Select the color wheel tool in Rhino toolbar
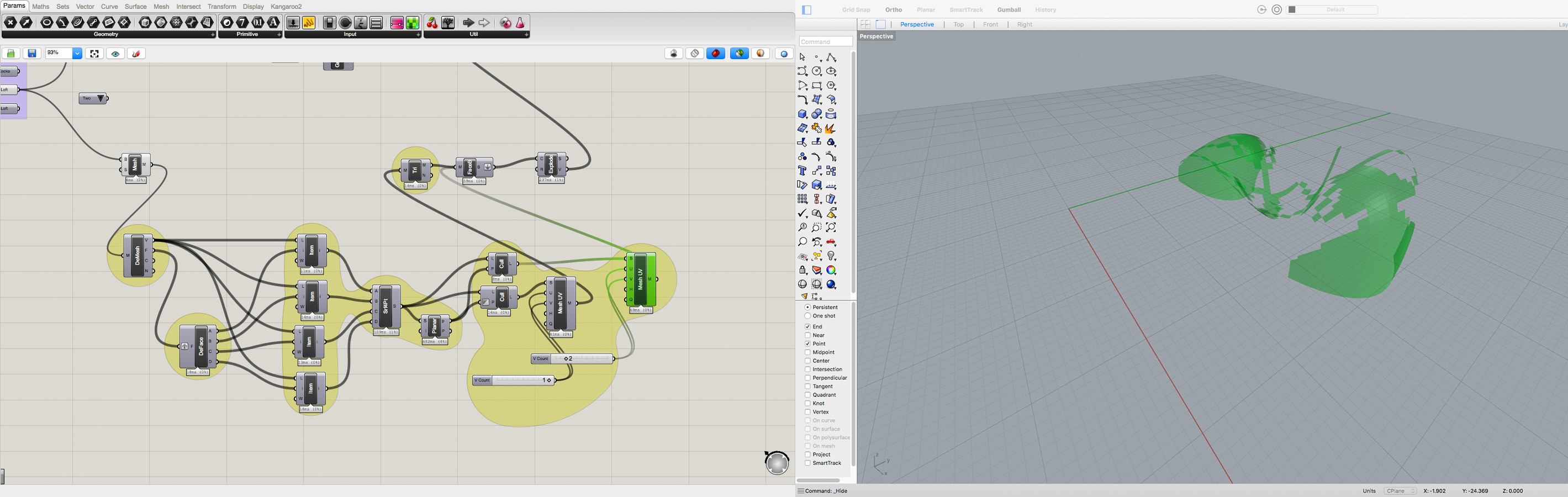 coord(831,270)
